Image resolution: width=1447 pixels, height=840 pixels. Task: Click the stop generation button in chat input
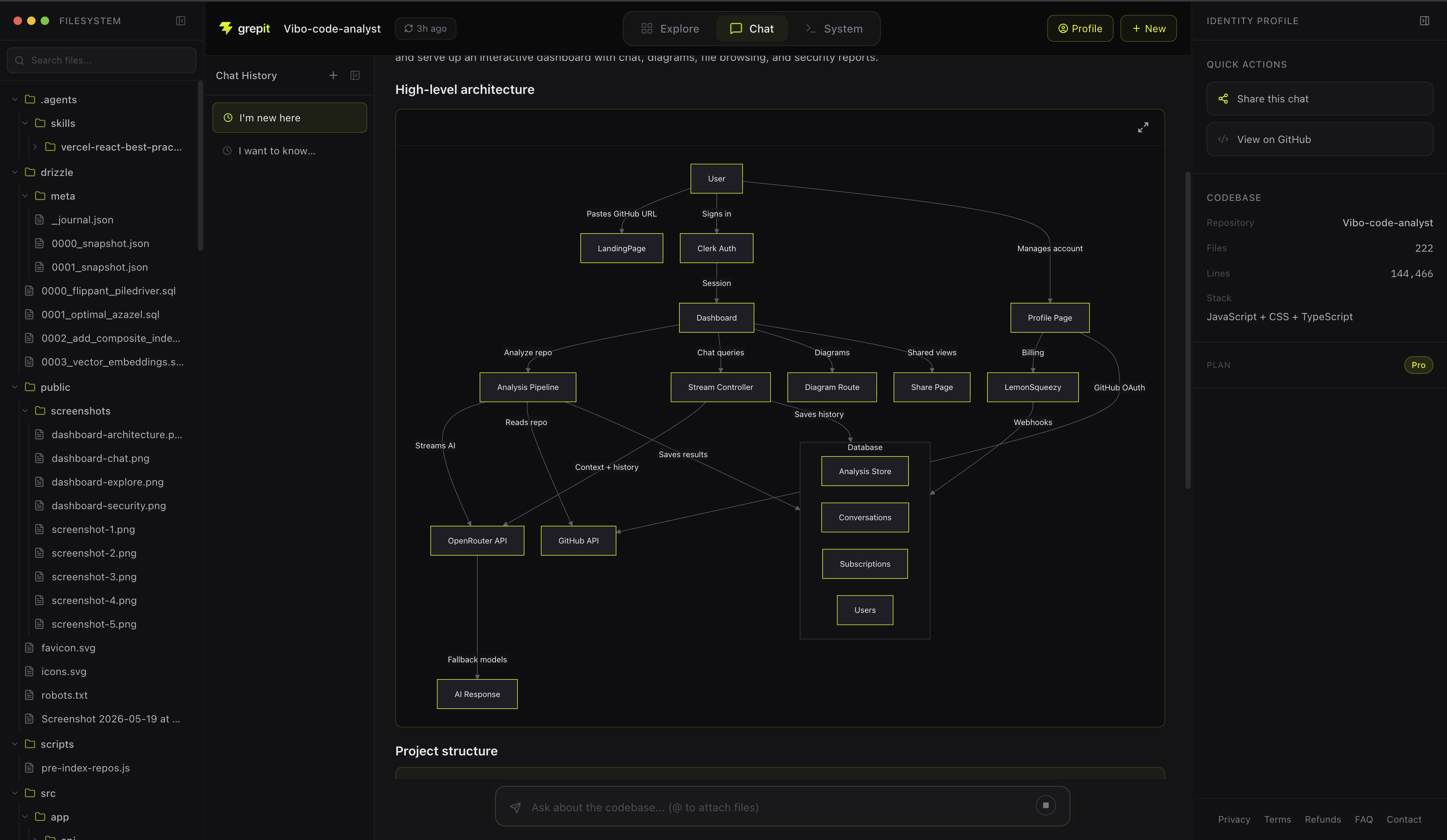pyautogui.click(x=1045, y=806)
